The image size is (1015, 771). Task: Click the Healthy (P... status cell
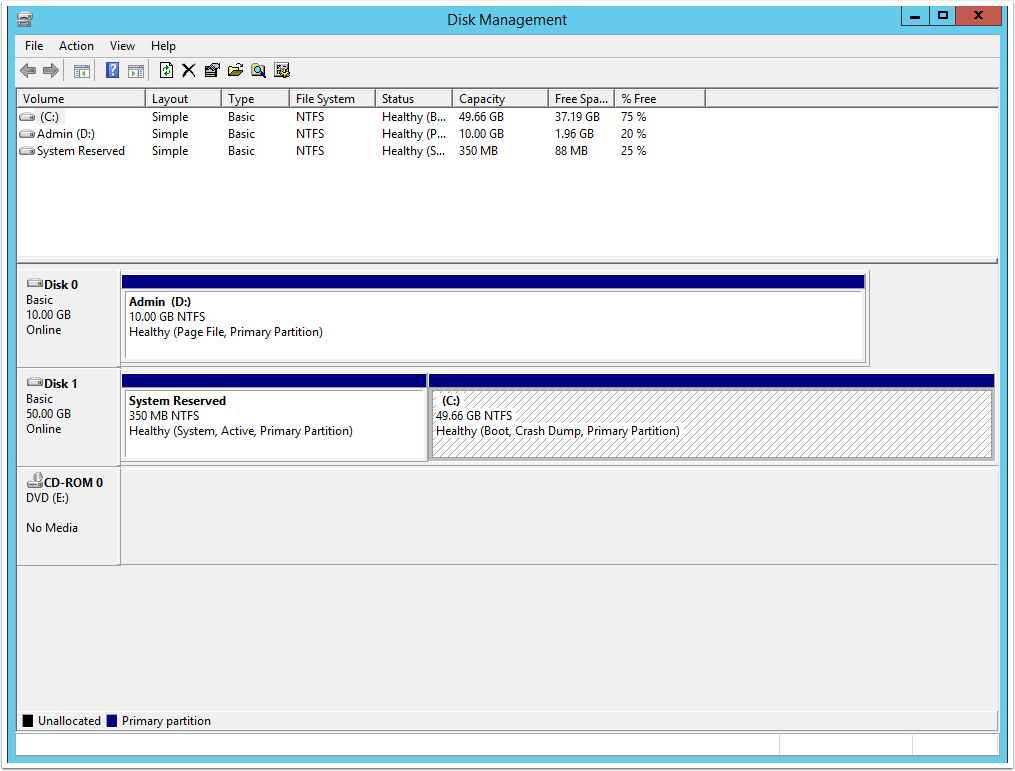tap(414, 134)
